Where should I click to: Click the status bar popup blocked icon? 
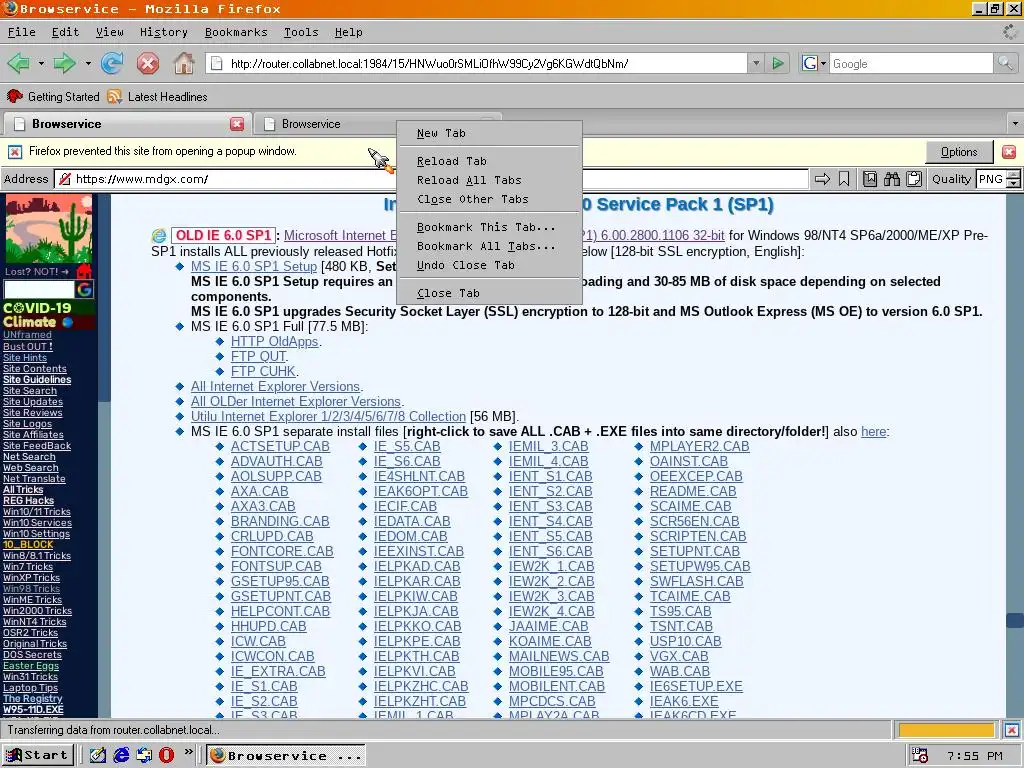click(x=1012, y=730)
